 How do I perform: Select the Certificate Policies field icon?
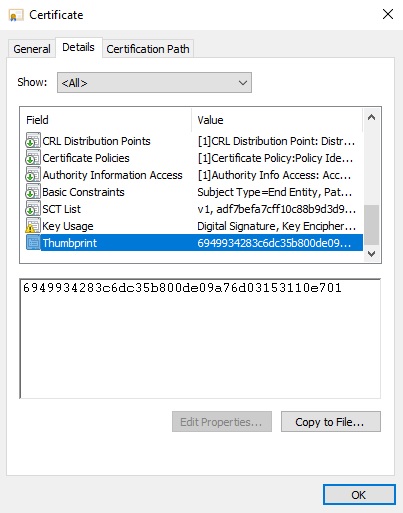(33, 158)
